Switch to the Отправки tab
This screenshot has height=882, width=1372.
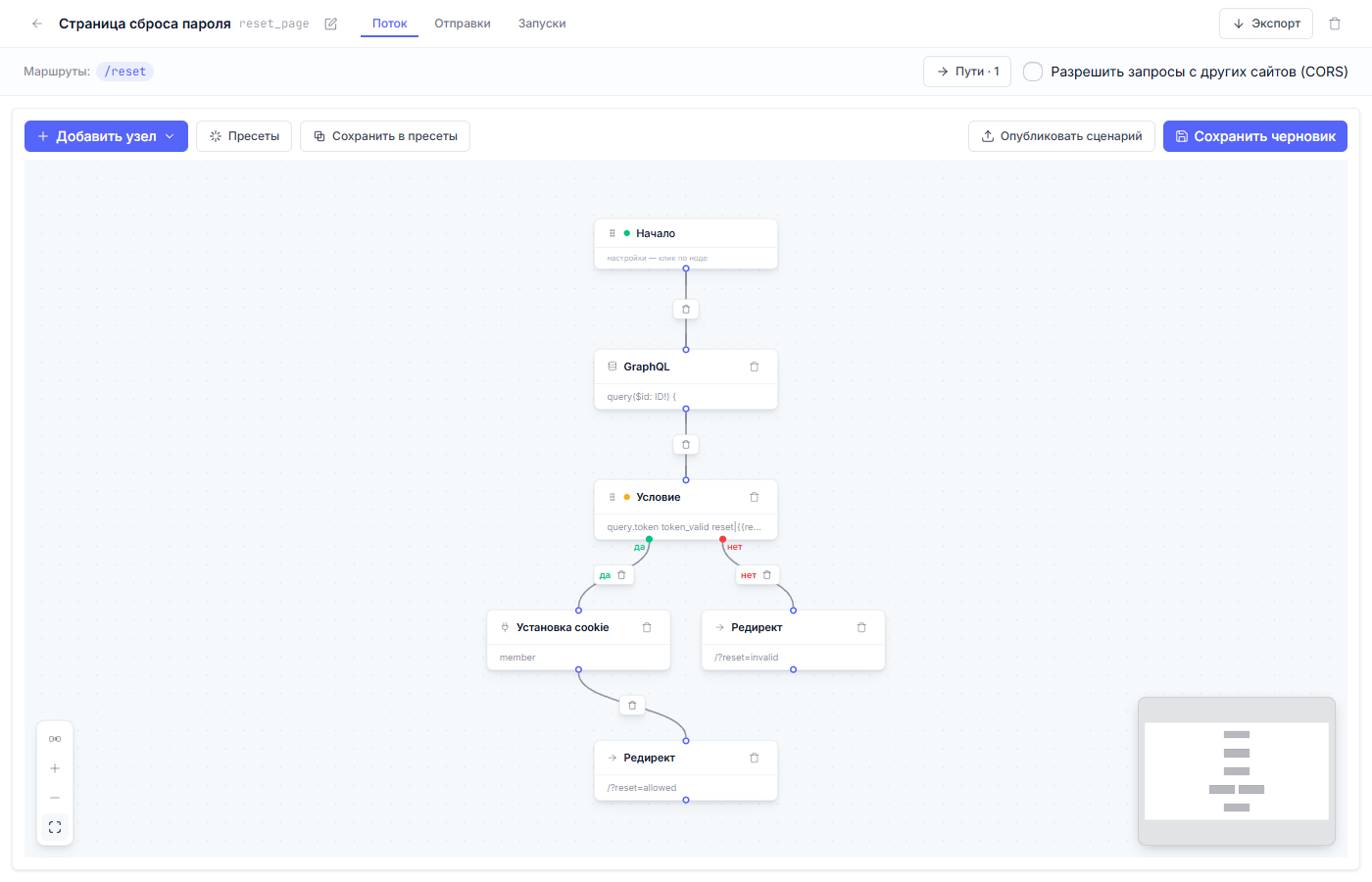(x=463, y=24)
